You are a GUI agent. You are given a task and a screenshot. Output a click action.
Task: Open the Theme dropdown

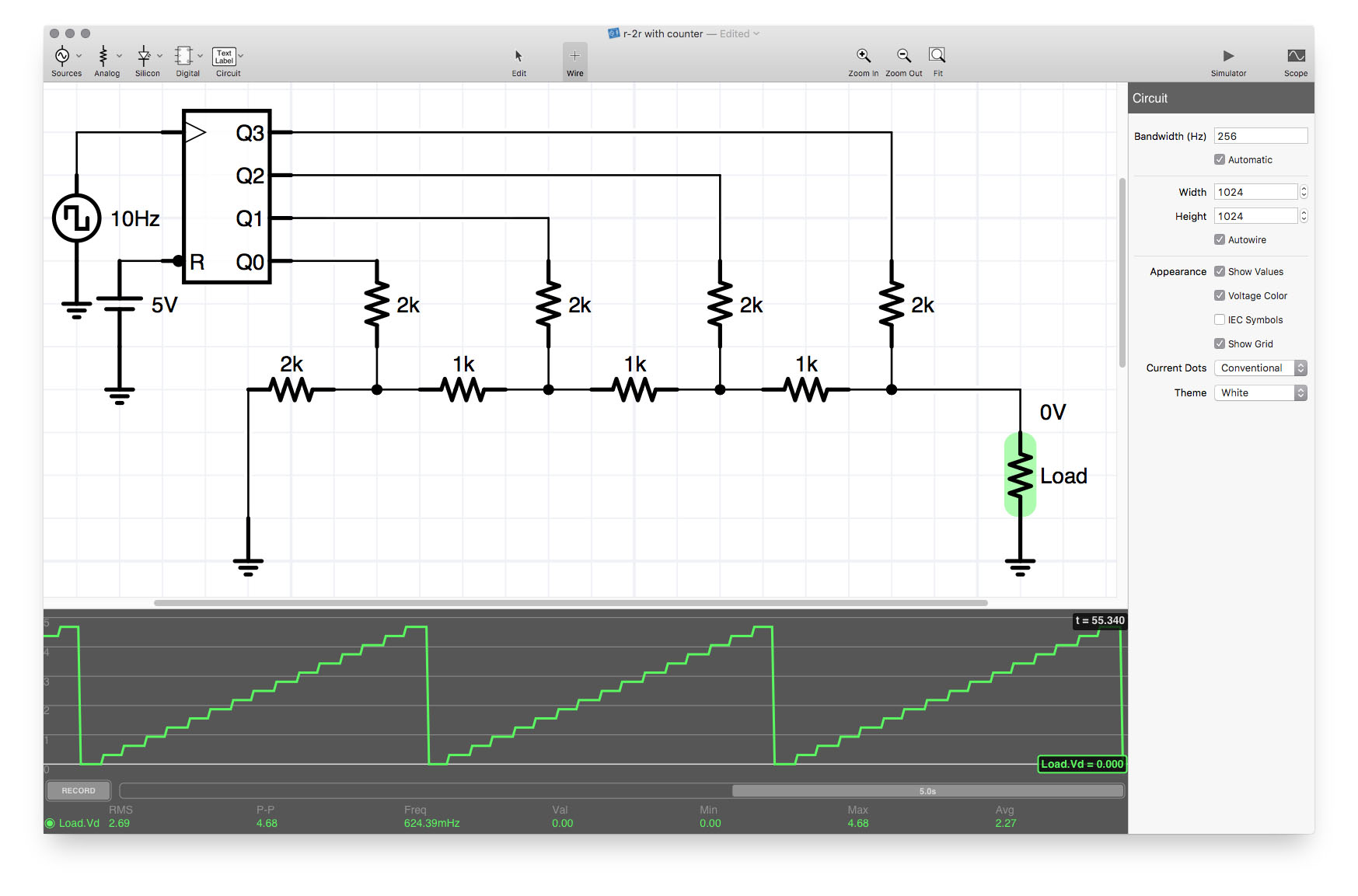pyautogui.click(x=1260, y=393)
